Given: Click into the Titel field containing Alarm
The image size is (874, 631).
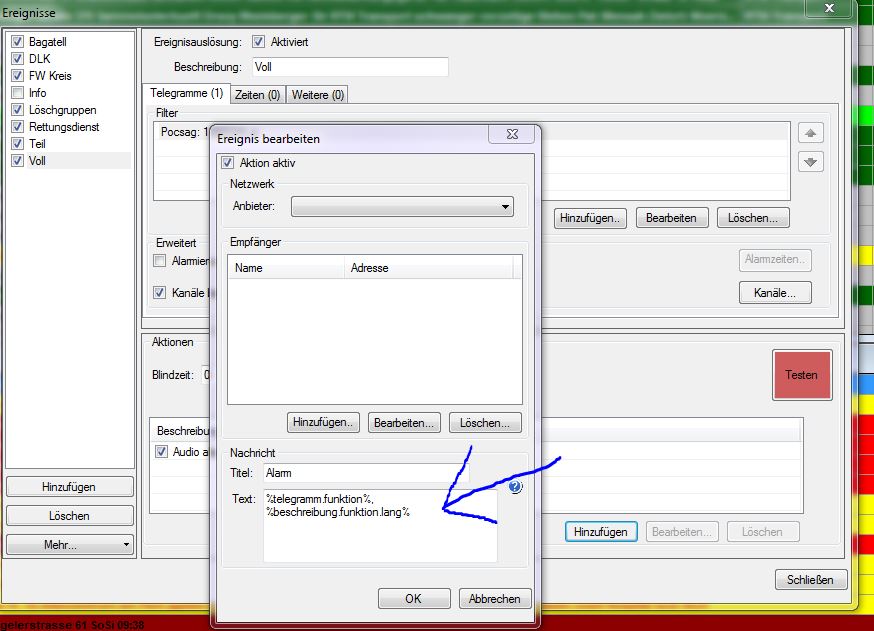Looking at the screenshot, I should (x=358, y=473).
